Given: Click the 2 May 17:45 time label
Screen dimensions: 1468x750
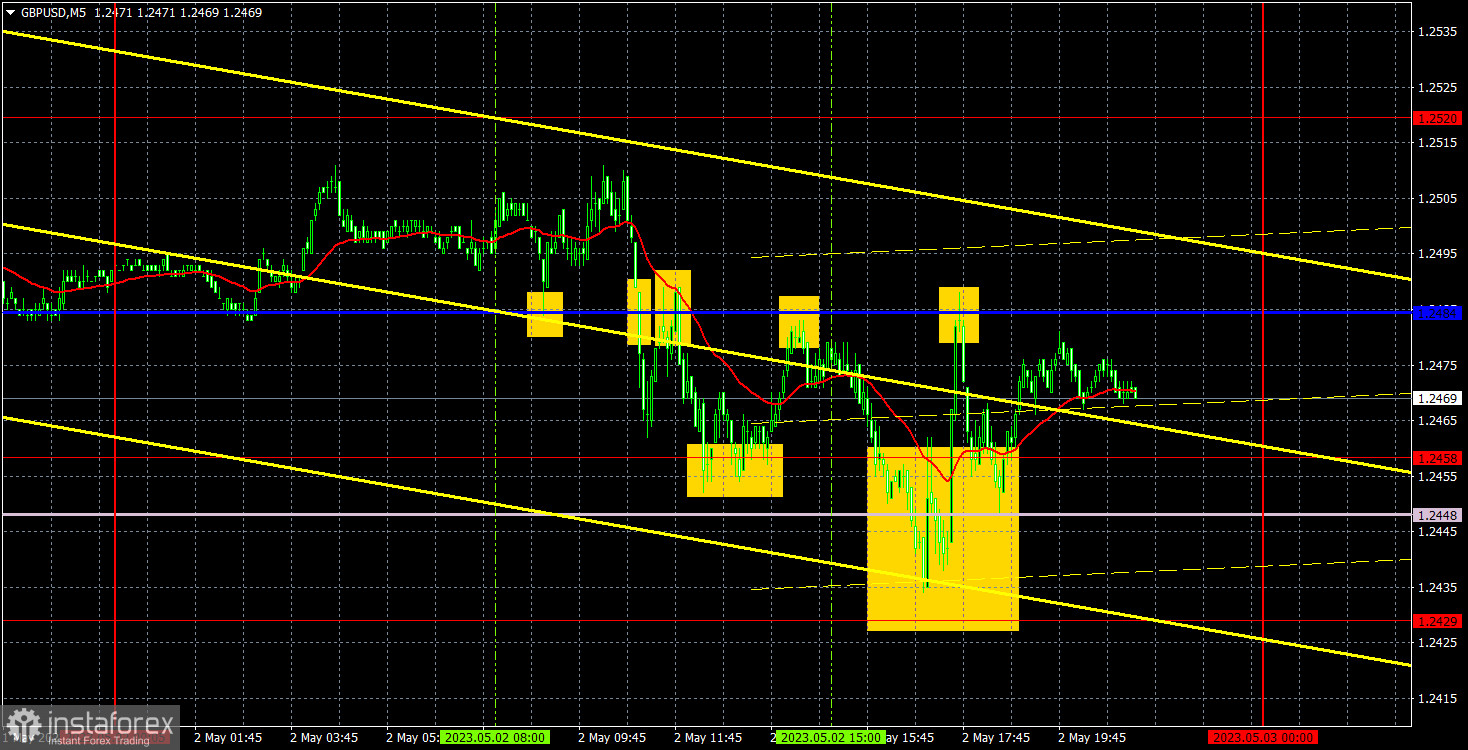Looking at the screenshot, I should point(996,737).
